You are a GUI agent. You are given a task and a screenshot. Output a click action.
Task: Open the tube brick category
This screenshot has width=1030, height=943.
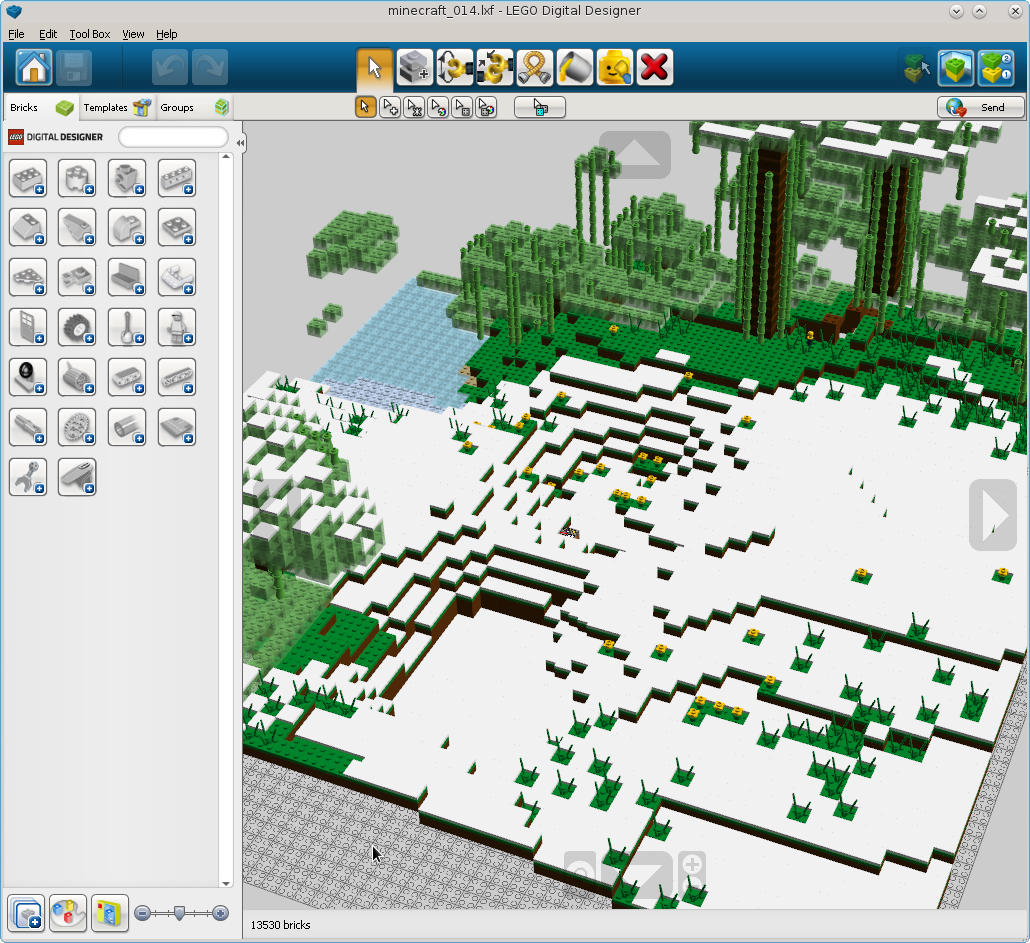(x=127, y=427)
